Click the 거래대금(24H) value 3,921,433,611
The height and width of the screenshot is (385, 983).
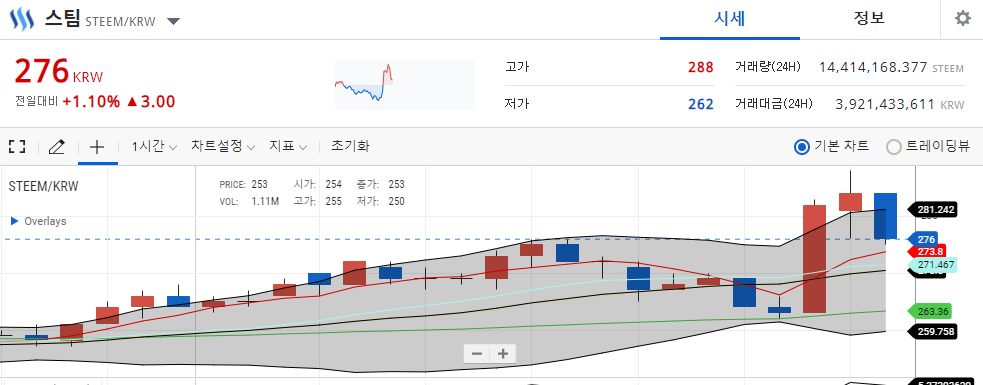coord(885,104)
